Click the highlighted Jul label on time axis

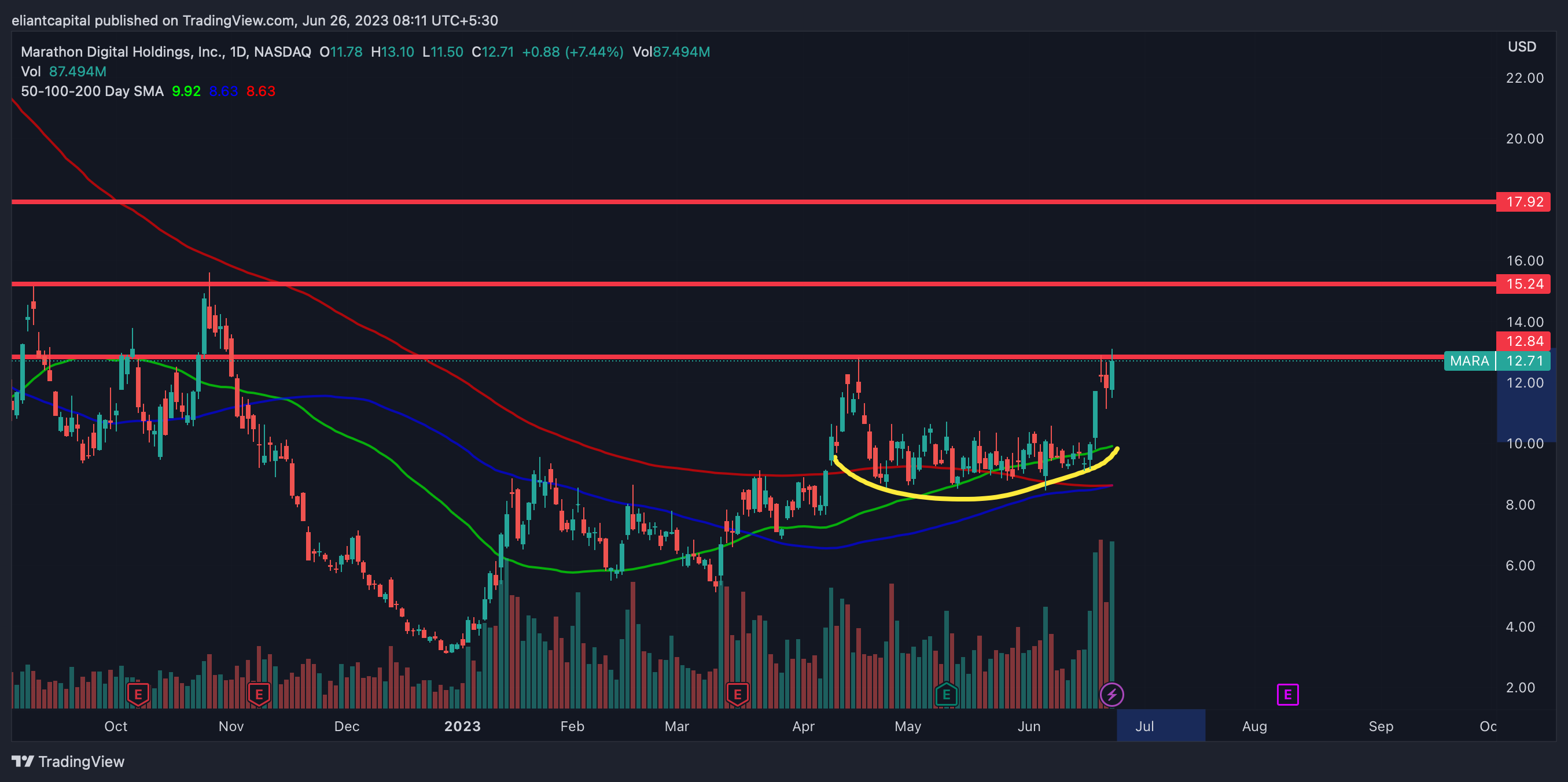[x=1144, y=726]
